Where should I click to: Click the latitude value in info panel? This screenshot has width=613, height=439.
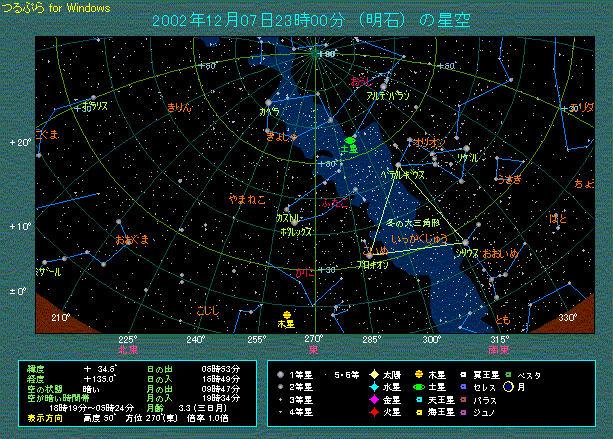(100, 369)
